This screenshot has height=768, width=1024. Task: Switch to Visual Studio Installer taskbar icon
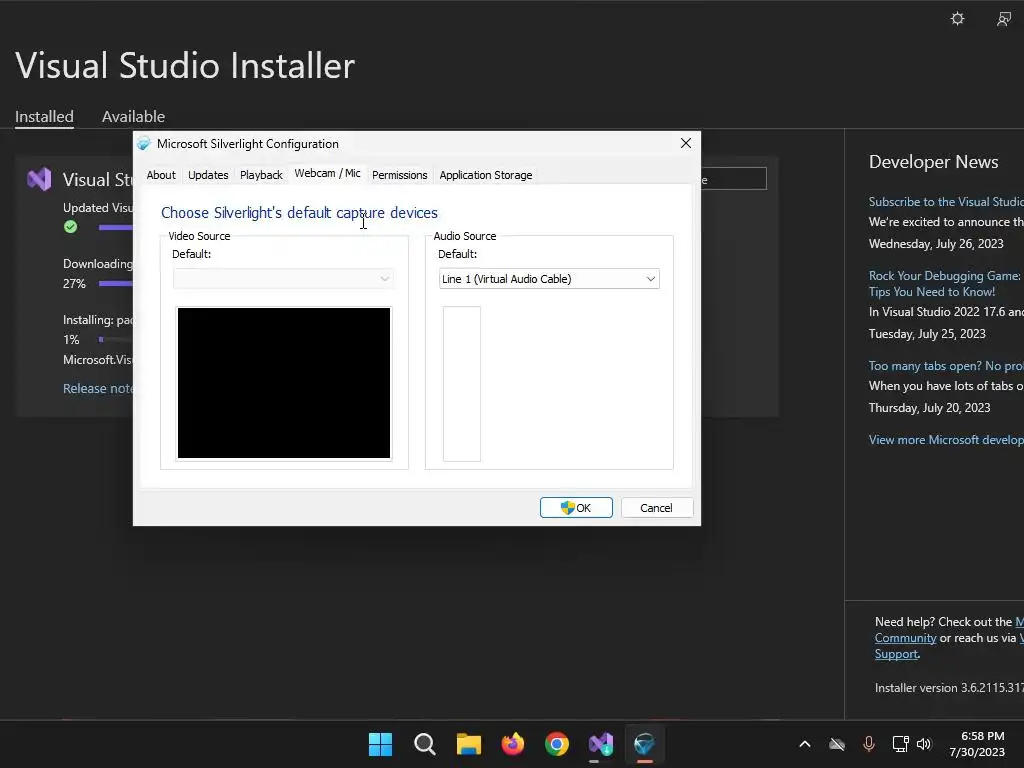point(601,744)
